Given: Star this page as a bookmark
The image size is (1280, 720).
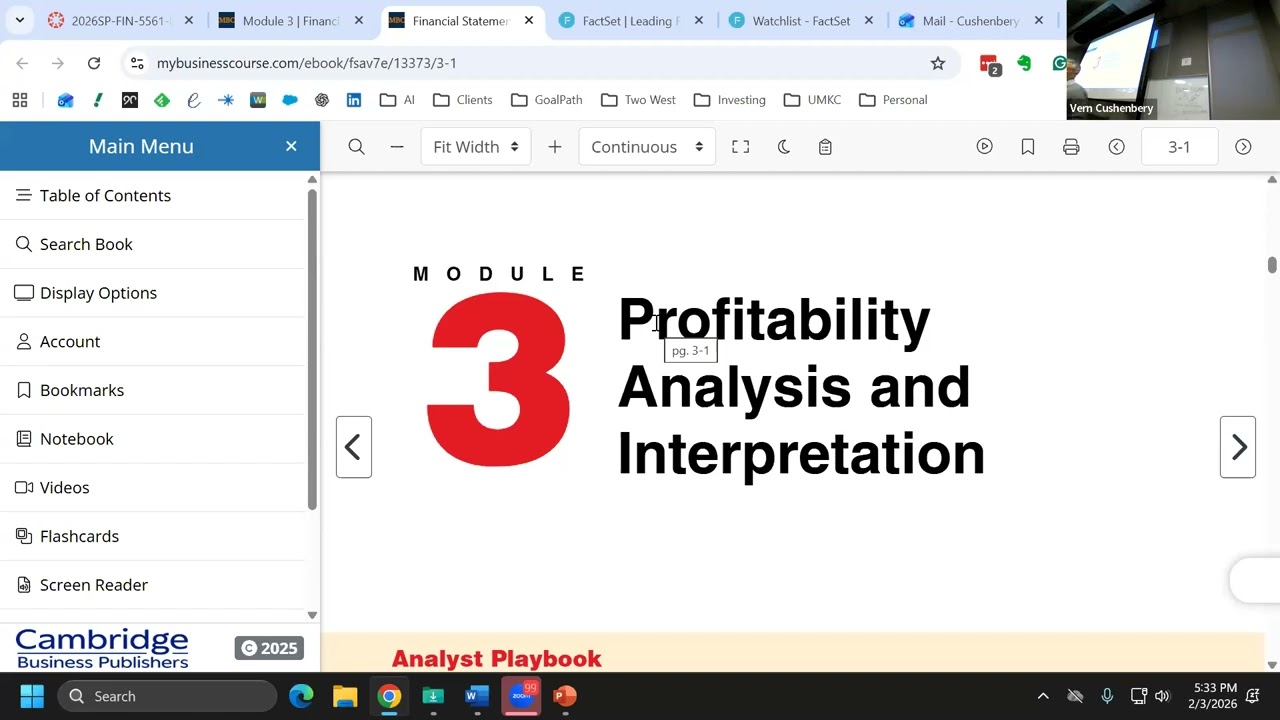Looking at the screenshot, I should point(938,63).
